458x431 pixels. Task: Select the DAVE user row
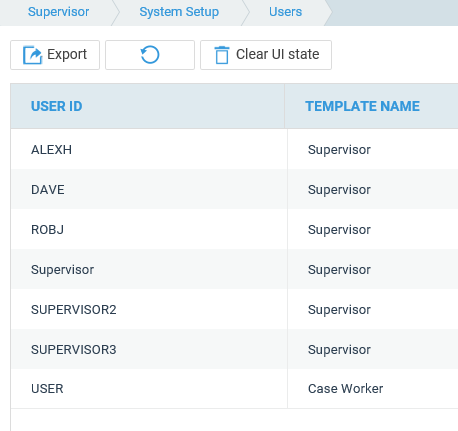[x=234, y=189]
